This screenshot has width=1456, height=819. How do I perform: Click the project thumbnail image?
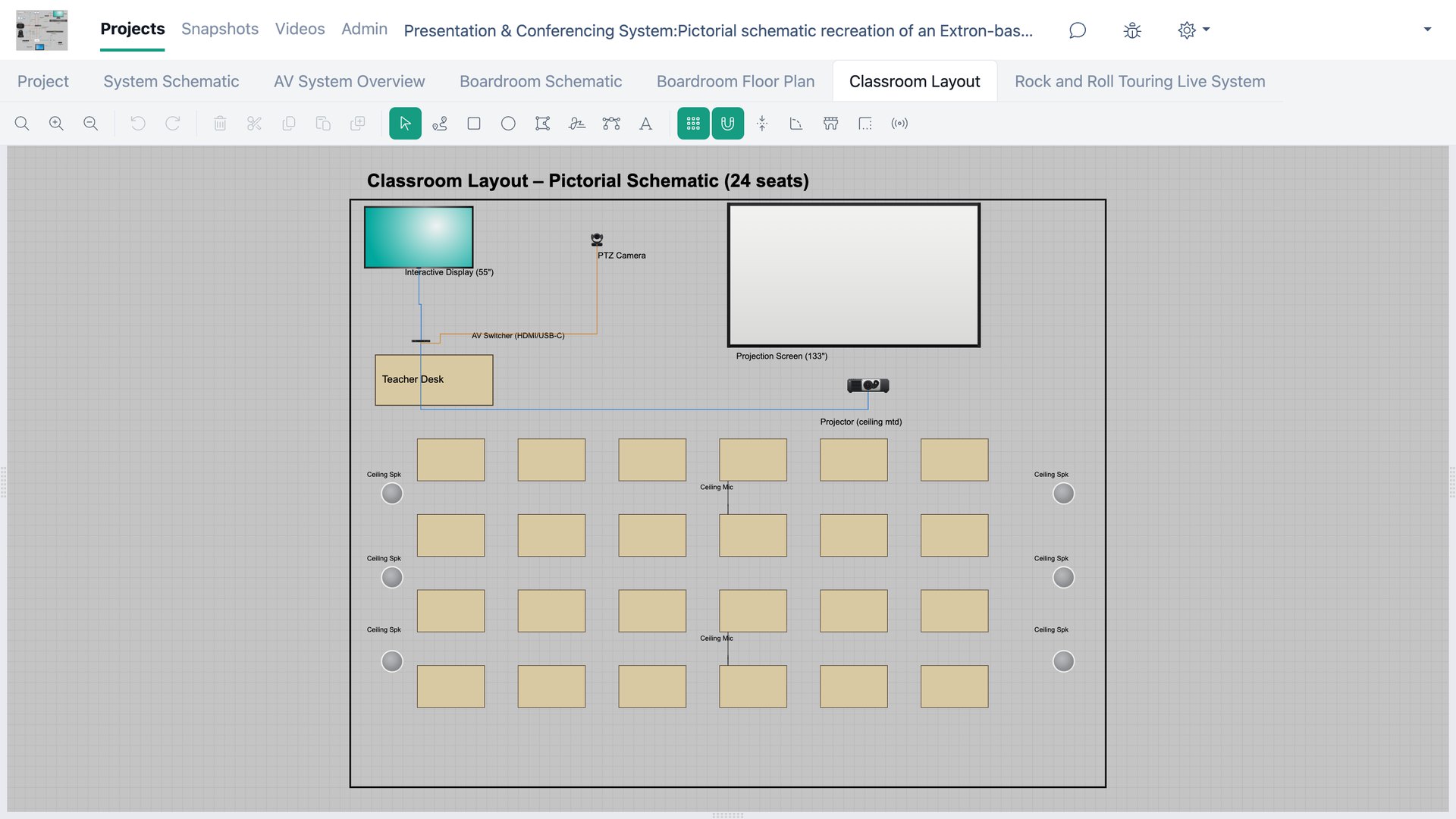pyautogui.click(x=42, y=30)
